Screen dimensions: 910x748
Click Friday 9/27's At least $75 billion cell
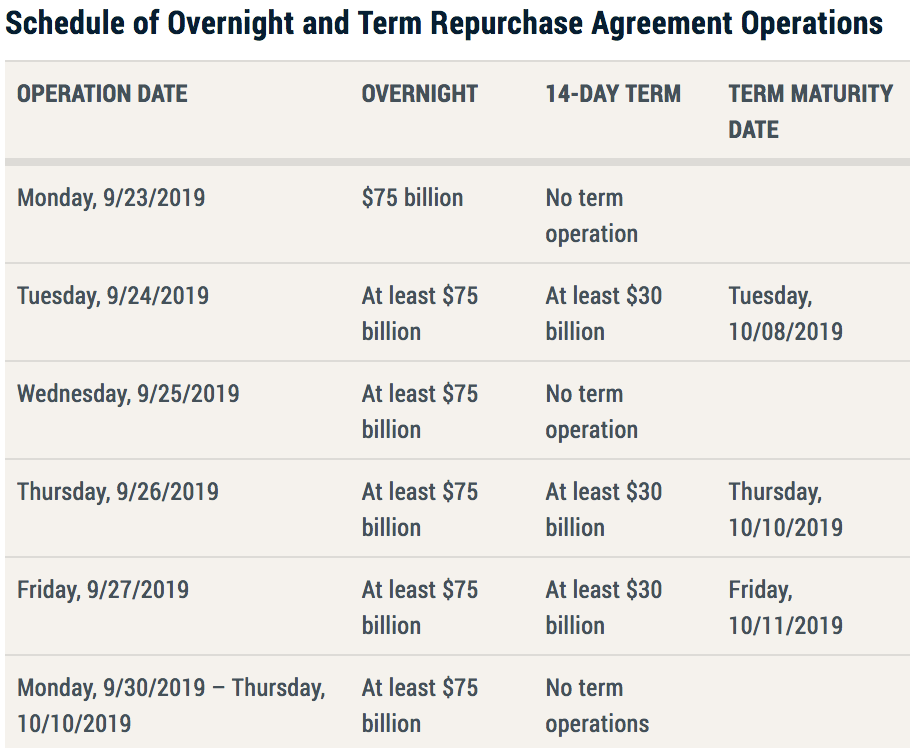(x=420, y=607)
